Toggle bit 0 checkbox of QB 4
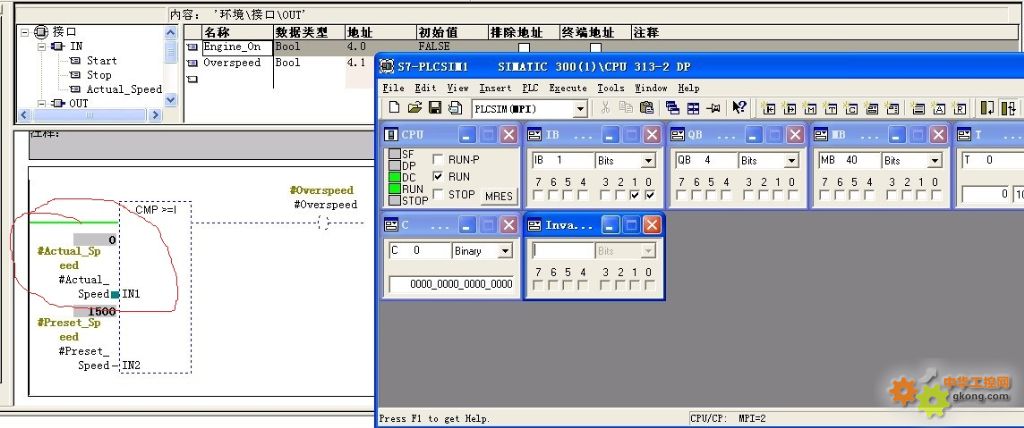 coord(793,195)
